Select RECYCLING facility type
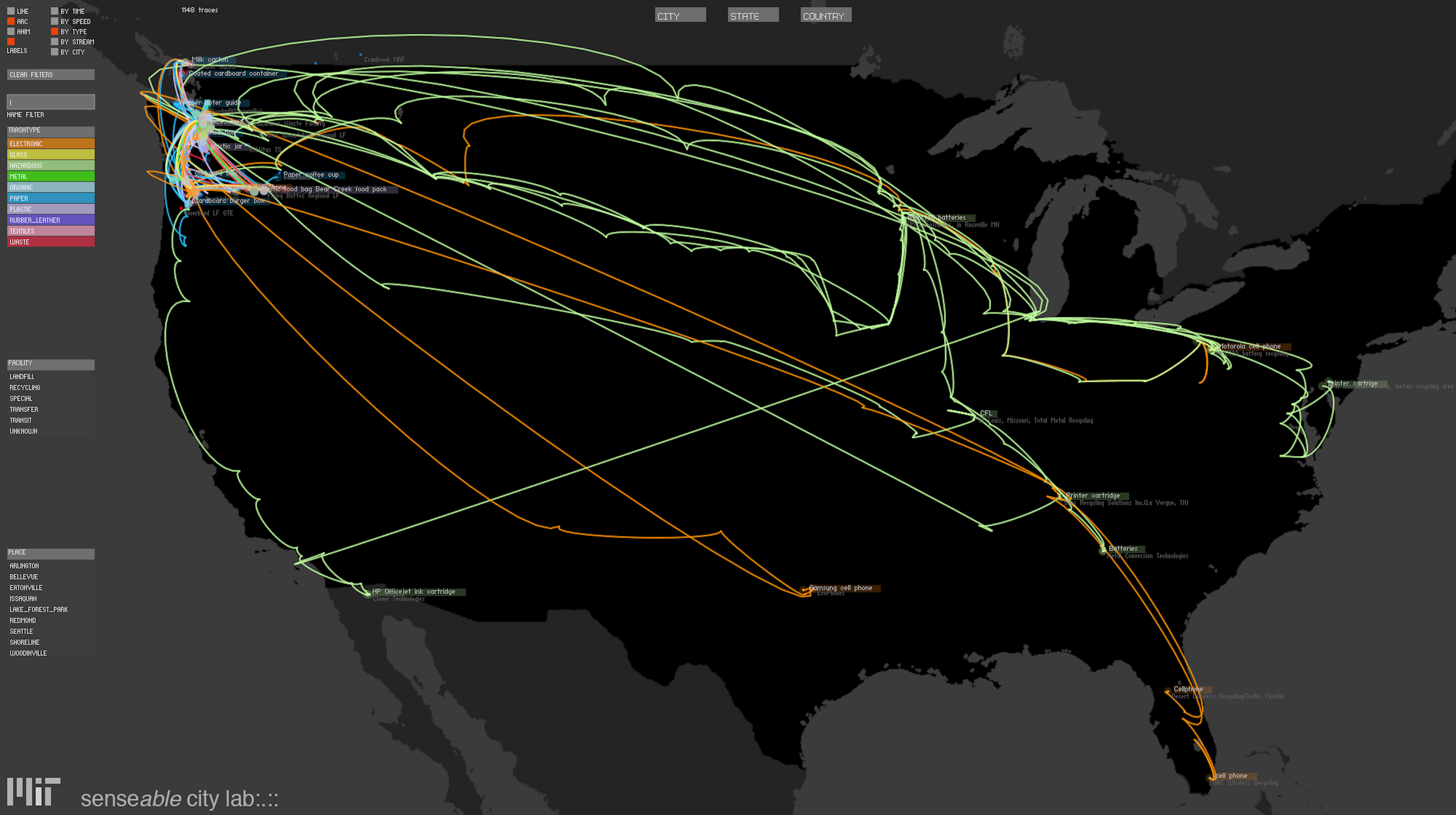Viewport: 1456px width, 815px height. (x=25, y=387)
